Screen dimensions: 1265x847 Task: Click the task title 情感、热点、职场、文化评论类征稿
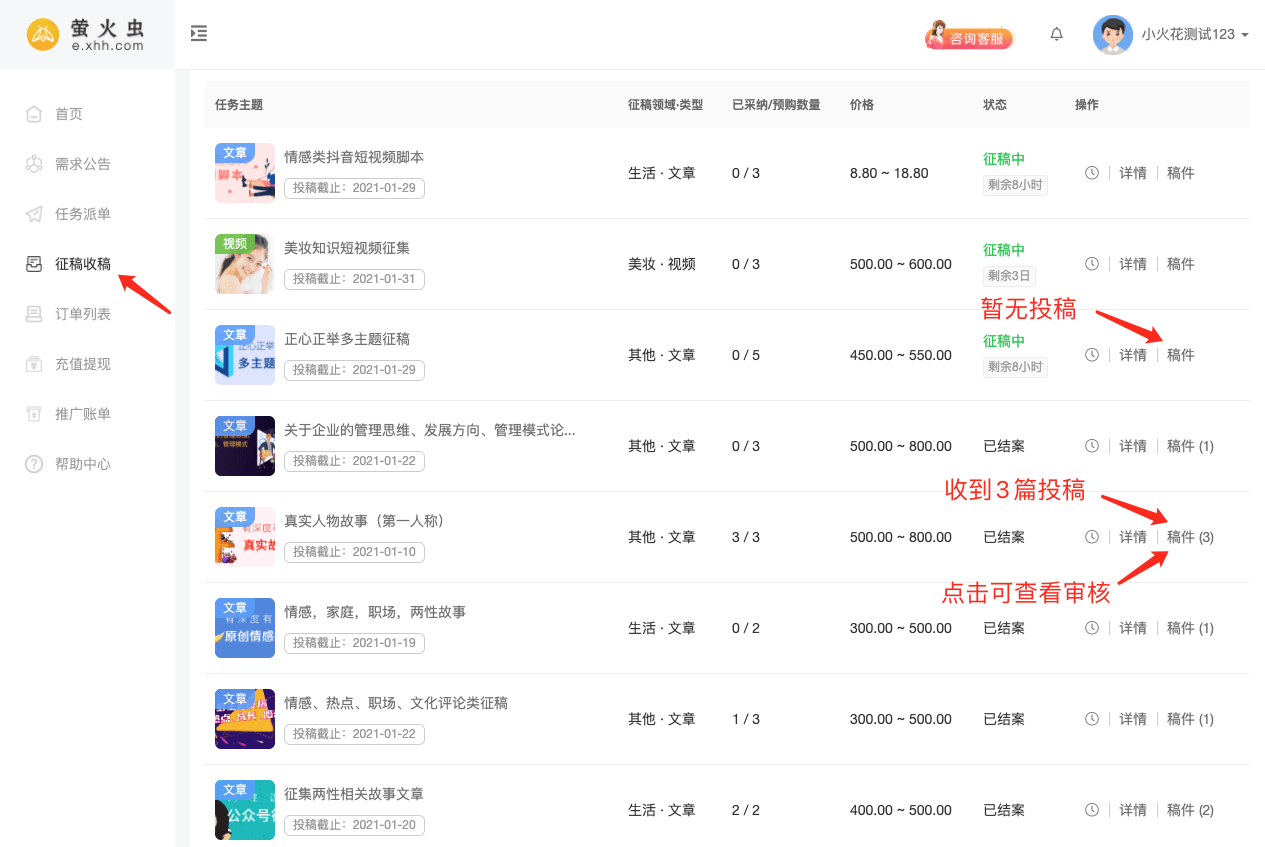click(396, 703)
